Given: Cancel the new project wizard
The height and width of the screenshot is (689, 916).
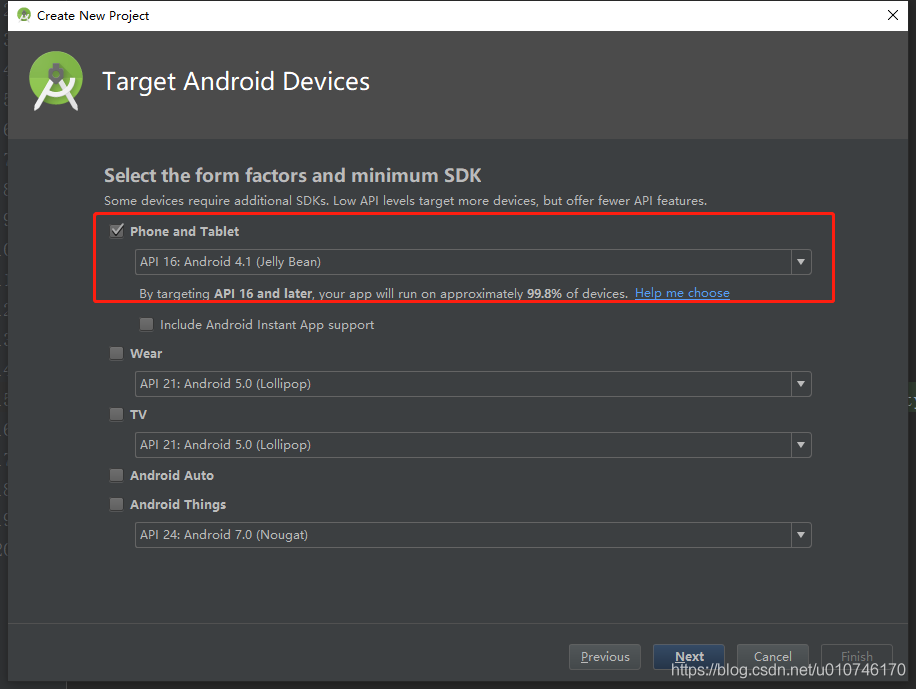Looking at the screenshot, I should (x=772, y=657).
